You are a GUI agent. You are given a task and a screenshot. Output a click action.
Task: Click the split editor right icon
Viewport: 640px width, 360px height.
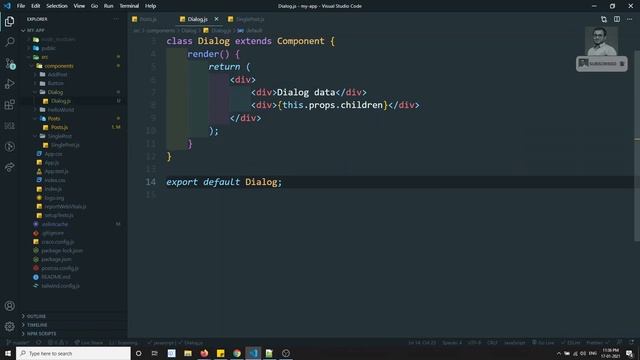pyautogui.click(x=617, y=19)
